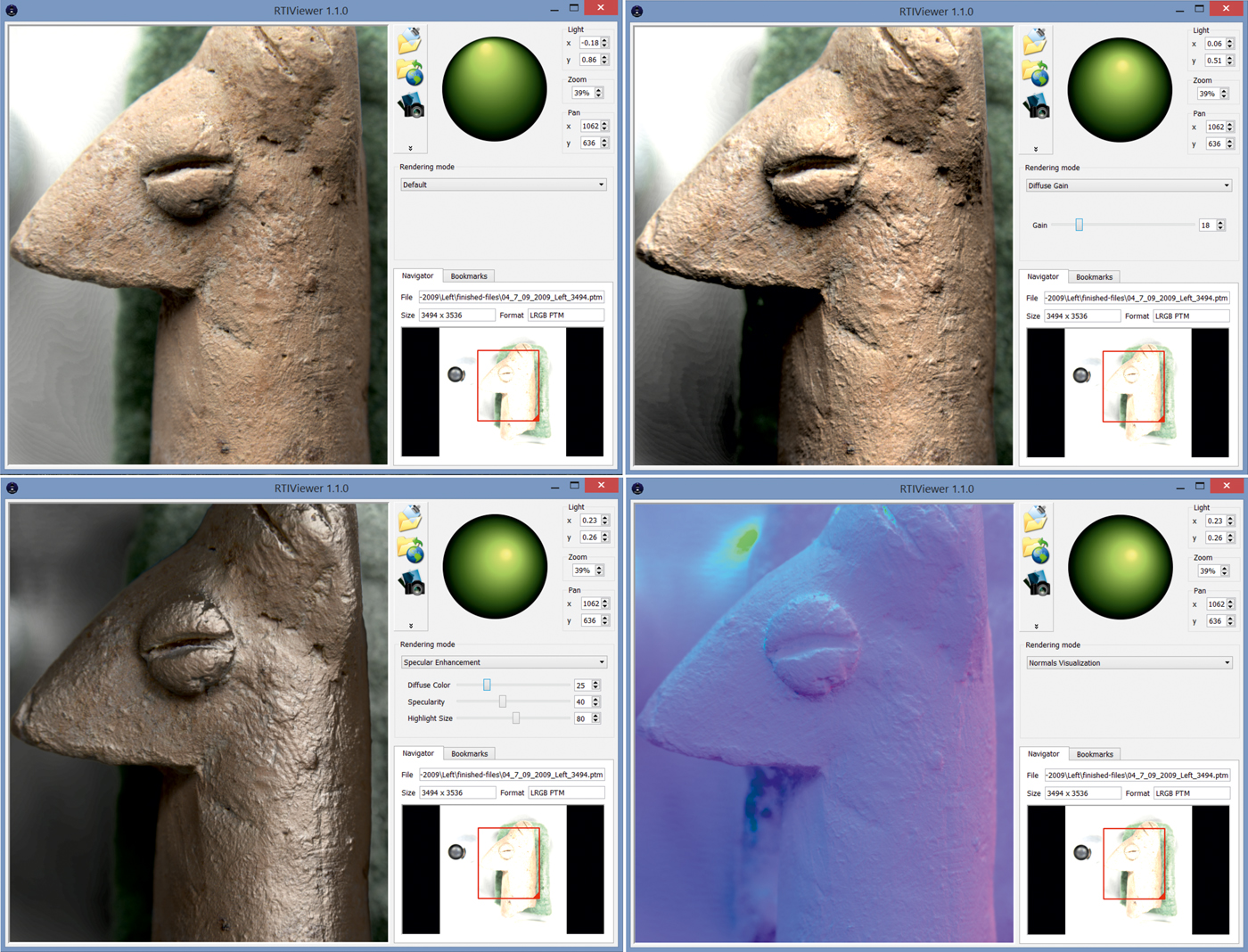Open the rendering mode dropdown showing Normals Visualization

pos(1128,663)
